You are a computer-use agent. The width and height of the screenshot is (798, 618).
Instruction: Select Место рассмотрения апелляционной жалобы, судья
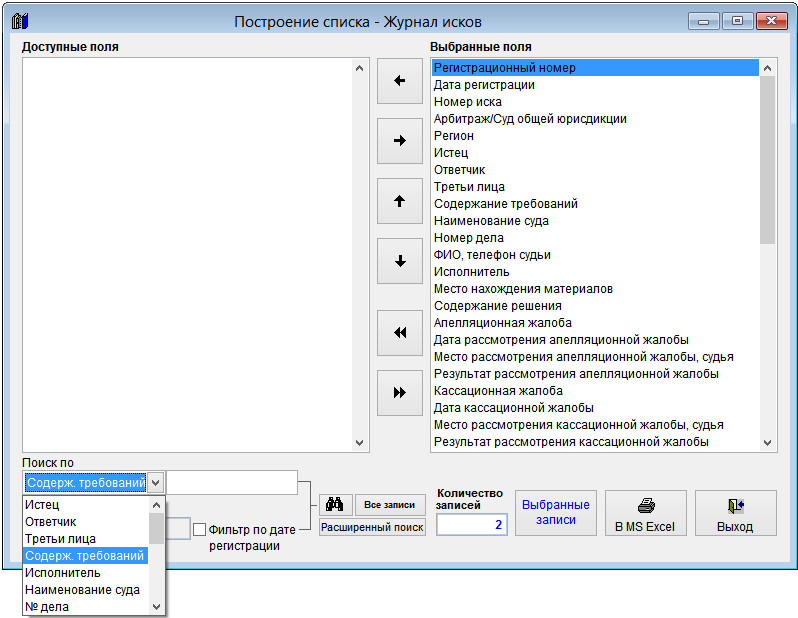[595, 357]
